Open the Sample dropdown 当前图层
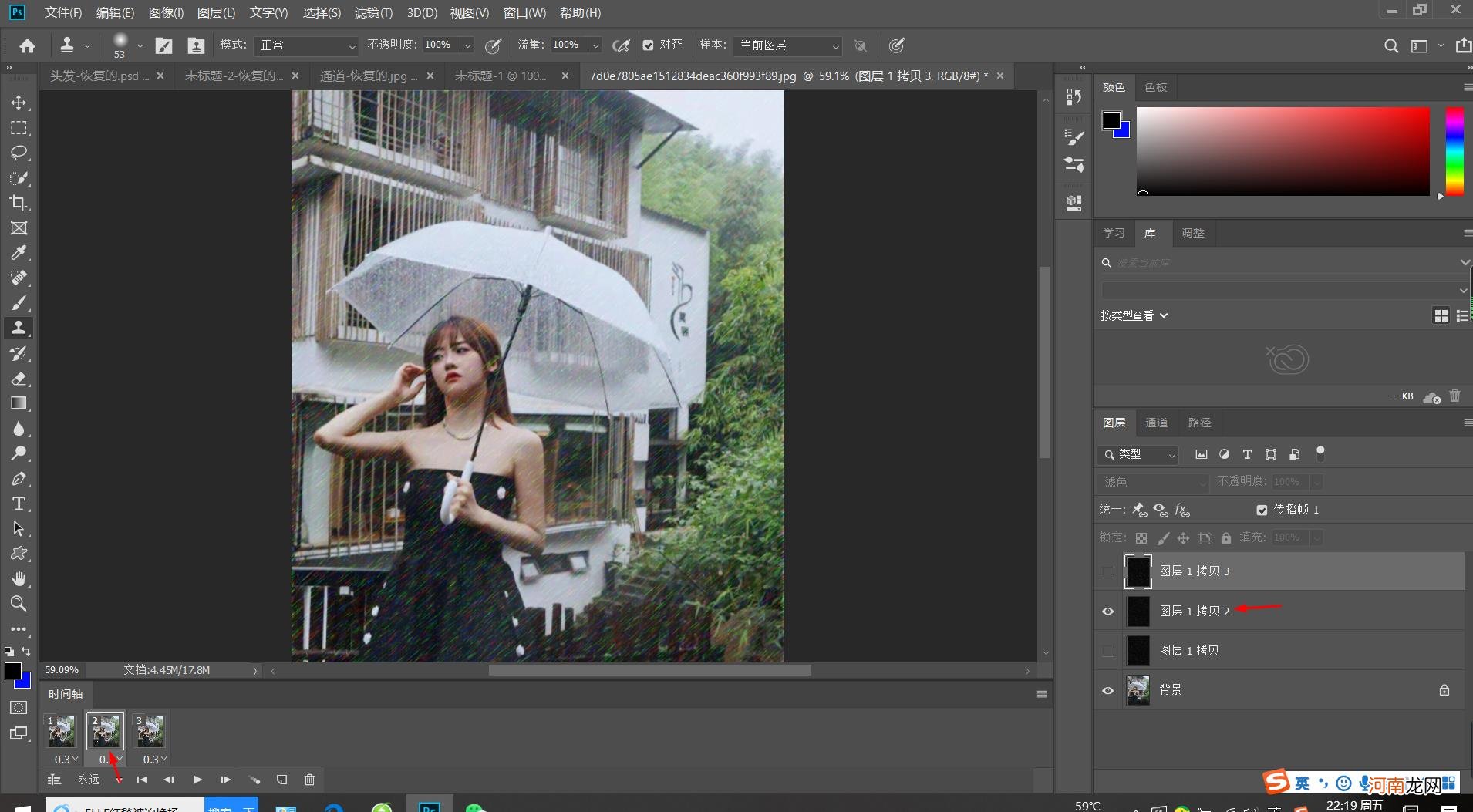Image resolution: width=1473 pixels, height=812 pixels. pyautogui.click(x=787, y=45)
